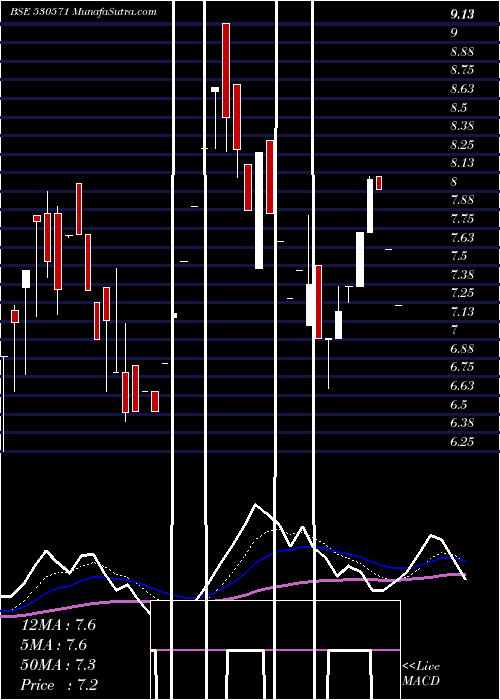
Task: Select the Price : 7.2 readout
Action: coord(59,685)
